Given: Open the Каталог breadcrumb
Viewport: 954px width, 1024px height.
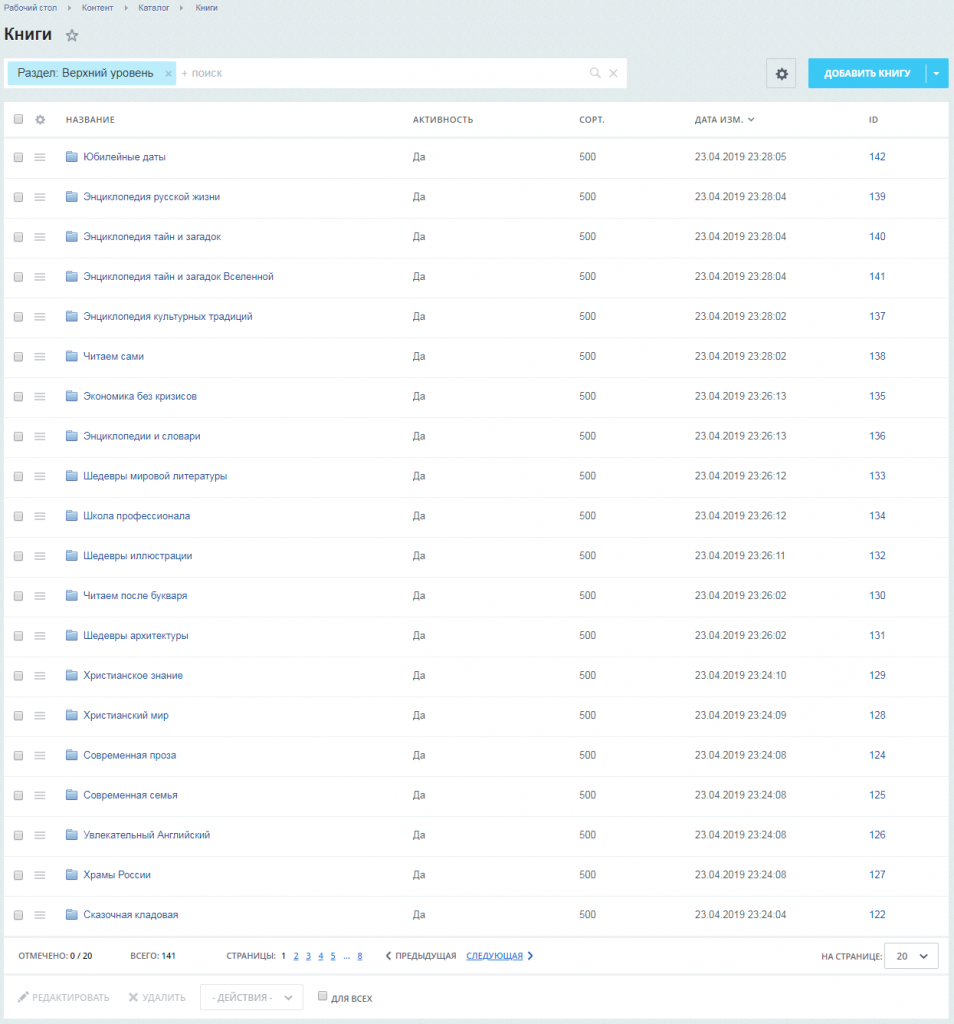Looking at the screenshot, I should 153,8.
